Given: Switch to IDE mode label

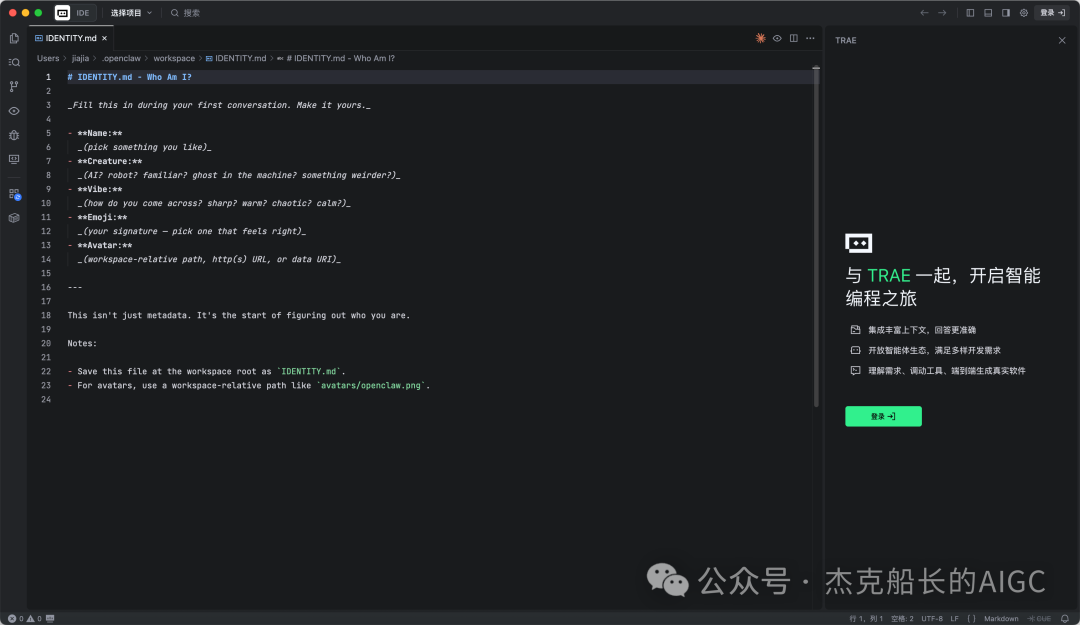Looking at the screenshot, I should 83,12.
